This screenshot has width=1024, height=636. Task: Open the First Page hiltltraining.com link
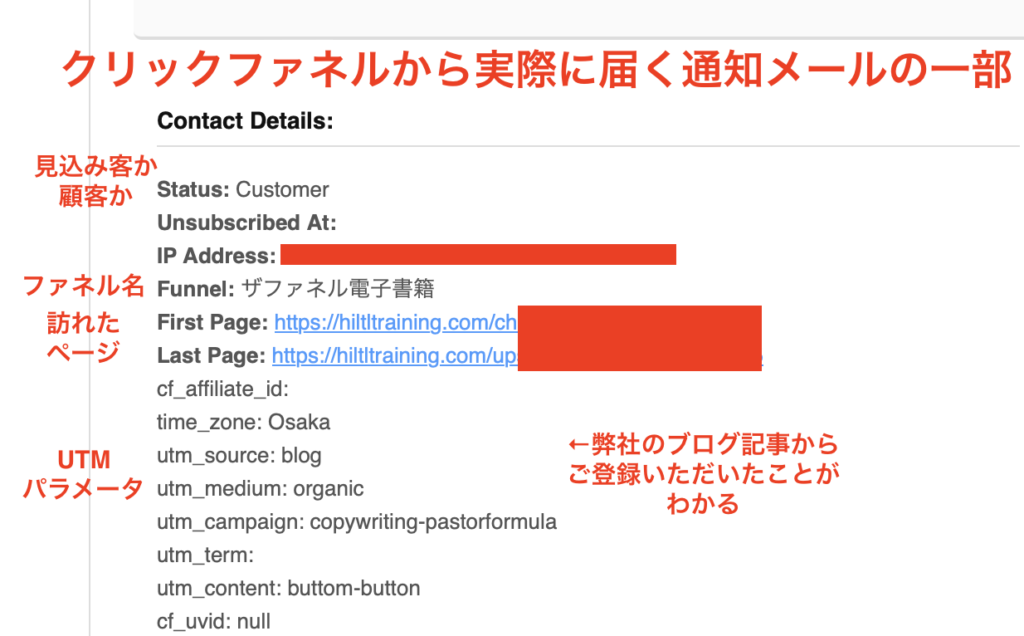tap(395, 323)
